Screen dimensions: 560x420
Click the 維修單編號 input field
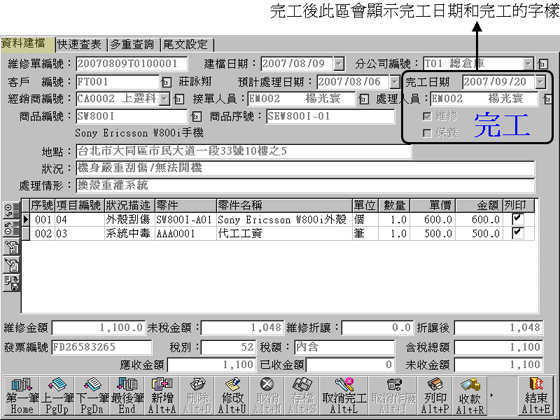131,64
